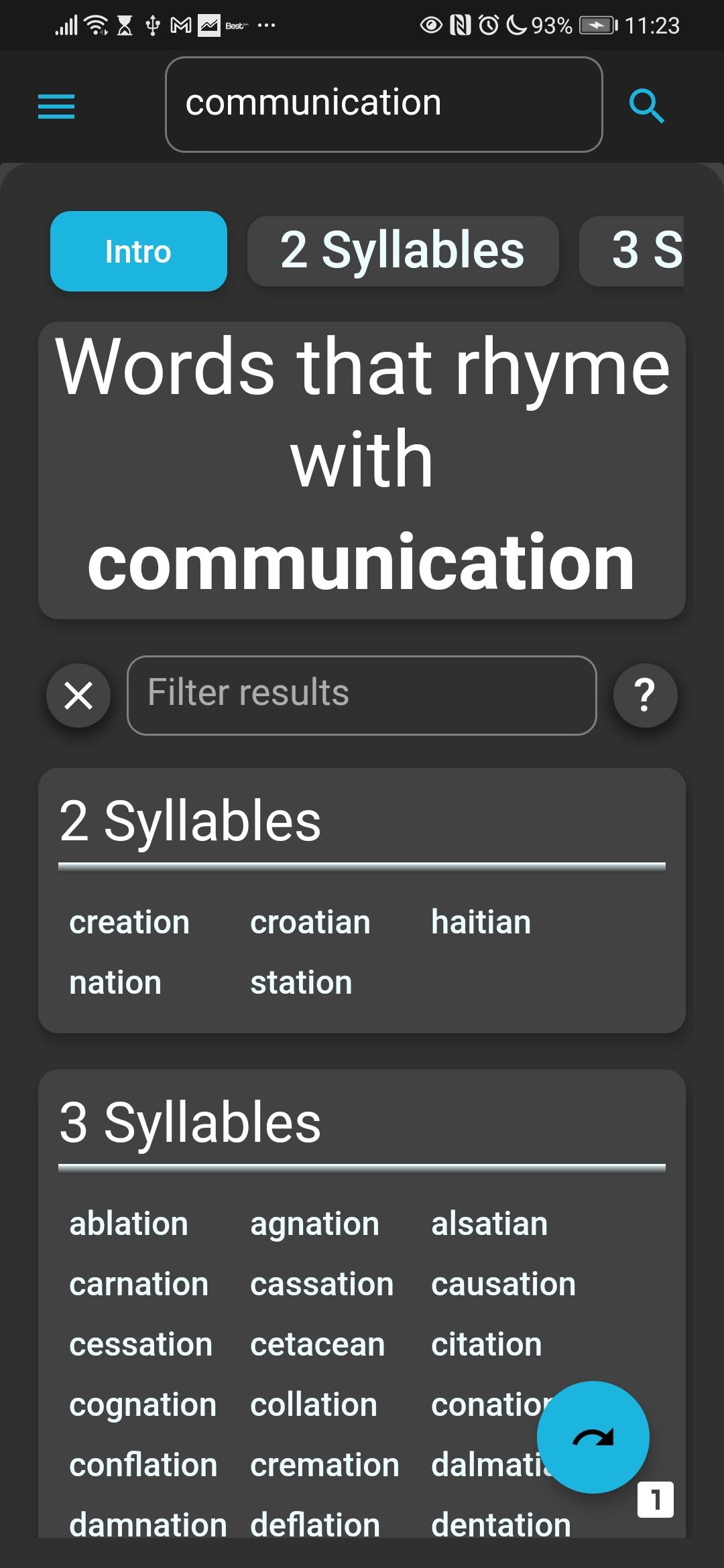Switch to the 2 Syllables tab

(403, 251)
